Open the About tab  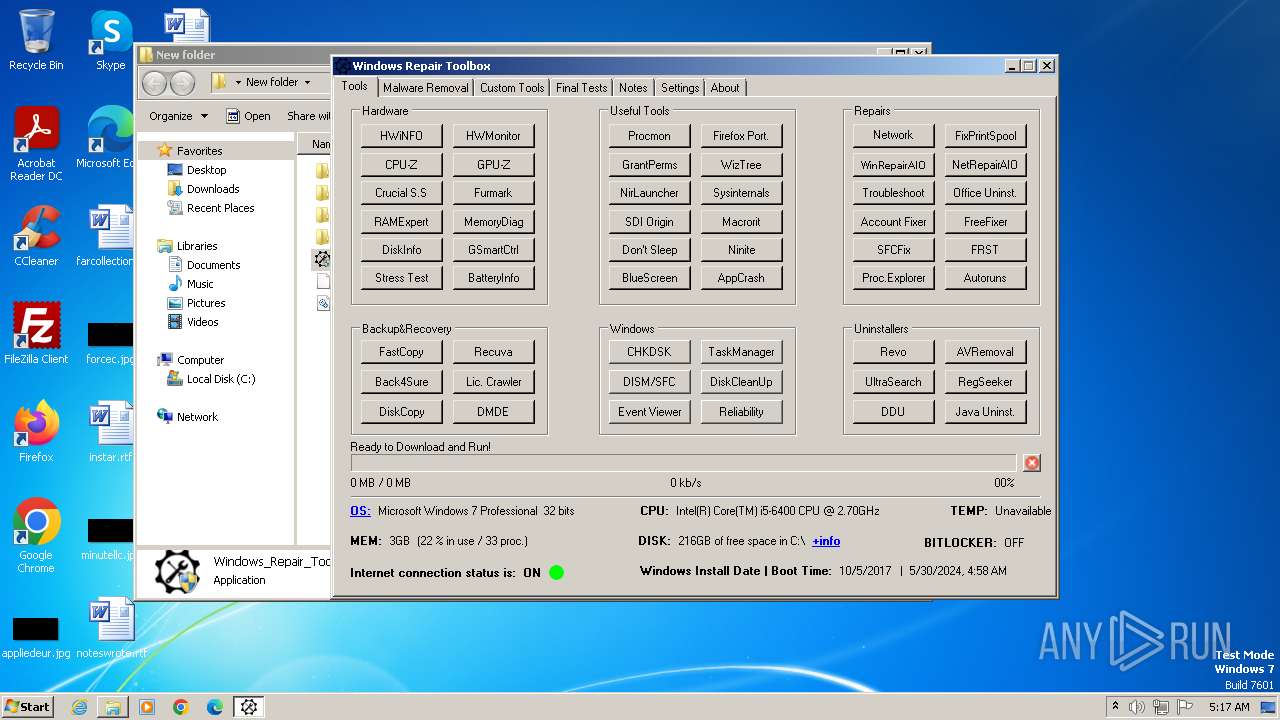pos(725,88)
